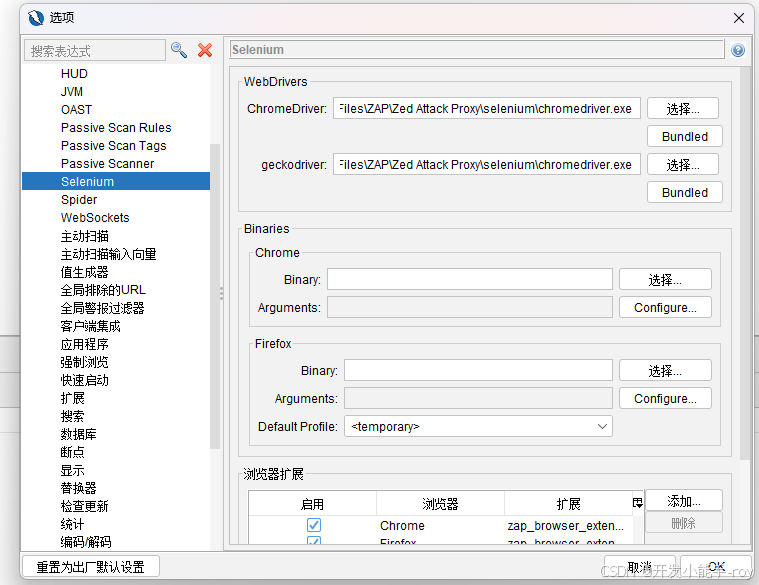Click the 启用 column header

(x=312, y=504)
